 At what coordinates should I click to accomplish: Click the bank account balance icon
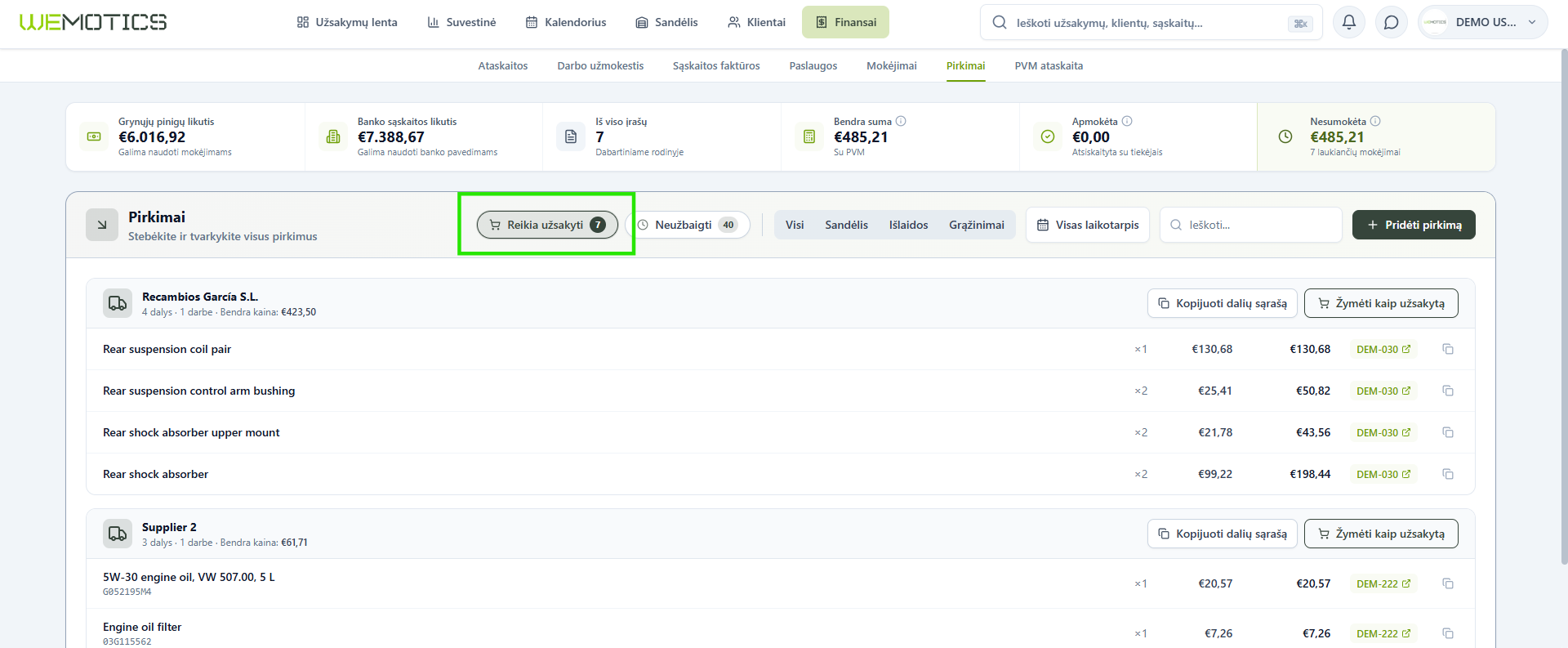(x=333, y=136)
